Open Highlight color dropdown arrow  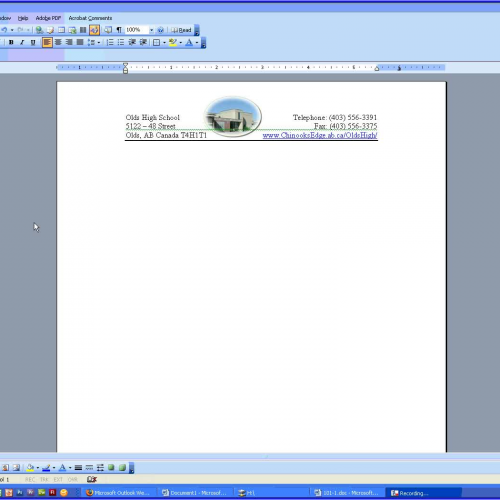click(x=181, y=43)
